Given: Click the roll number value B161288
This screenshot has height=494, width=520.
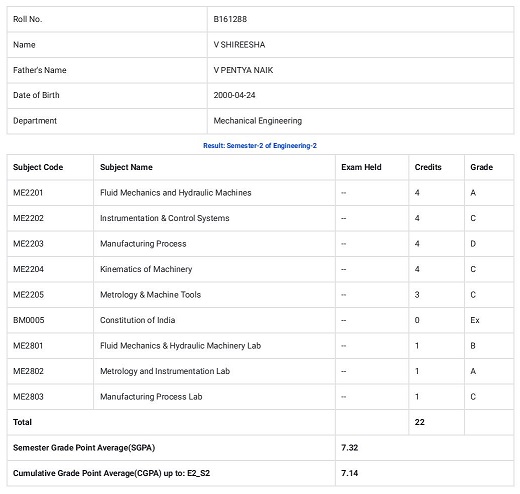Looking at the screenshot, I should (230, 19).
